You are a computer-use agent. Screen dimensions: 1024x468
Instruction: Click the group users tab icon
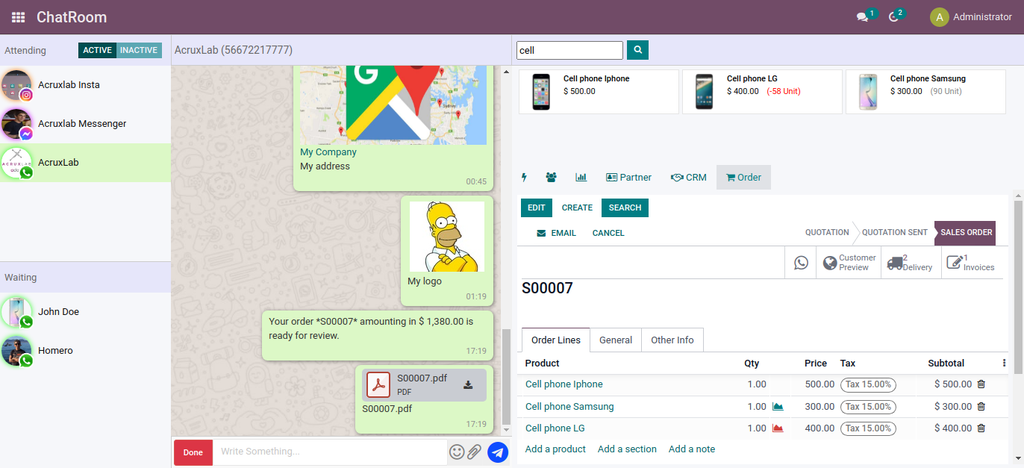click(x=551, y=177)
